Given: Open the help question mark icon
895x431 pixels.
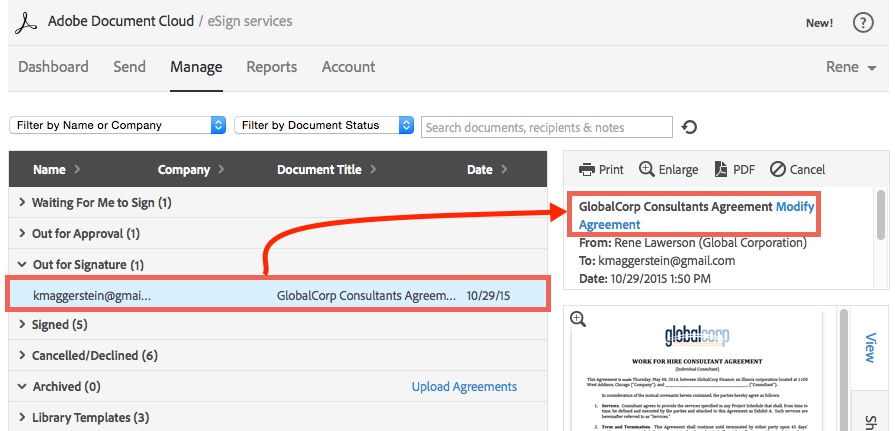Looking at the screenshot, I should coord(863,23).
